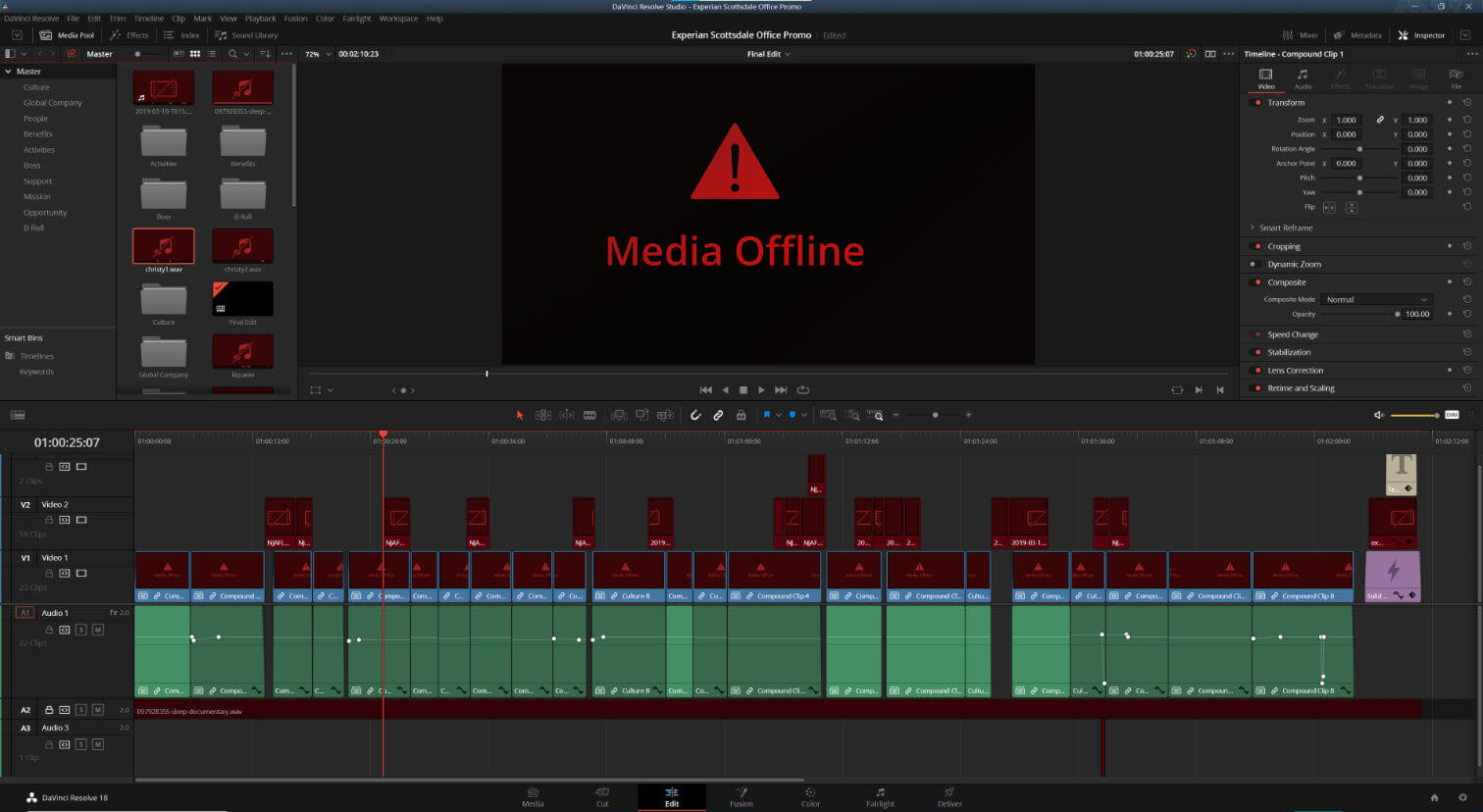Open media pool sort dropdown
The height and width of the screenshot is (812, 1483).
coord(265,54)
